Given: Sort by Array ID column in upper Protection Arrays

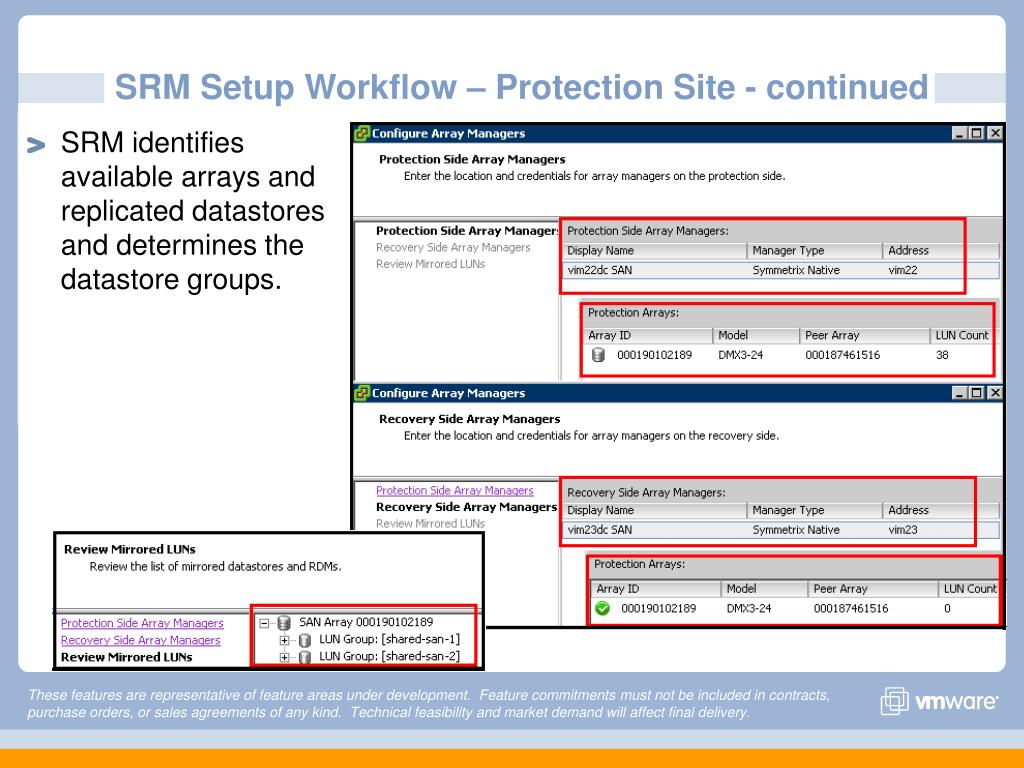Looking at the screenshot, I should pyautogui.click(x=647, y=336).
